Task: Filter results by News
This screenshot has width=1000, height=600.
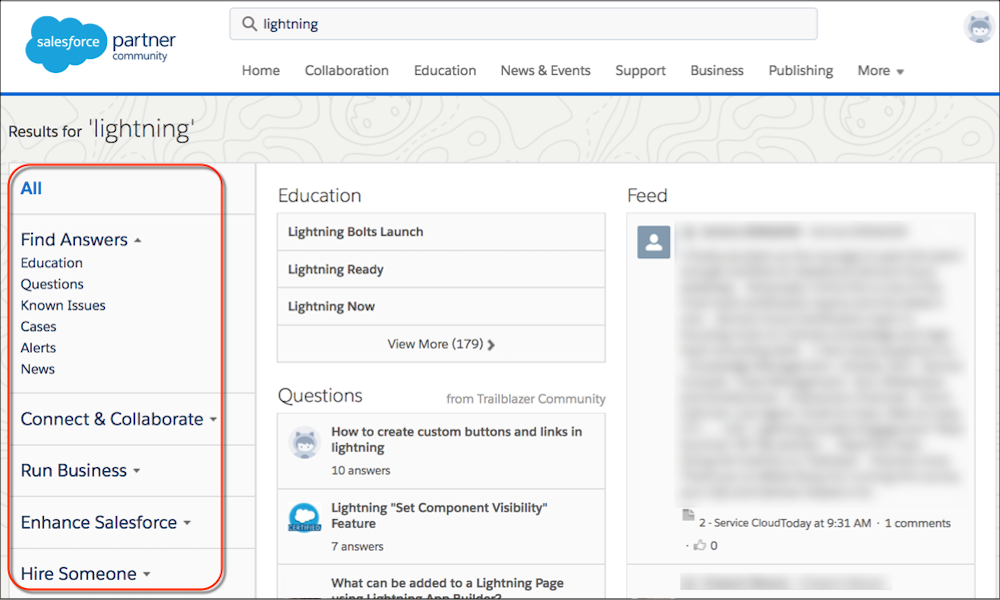Action: click(38, 369)
